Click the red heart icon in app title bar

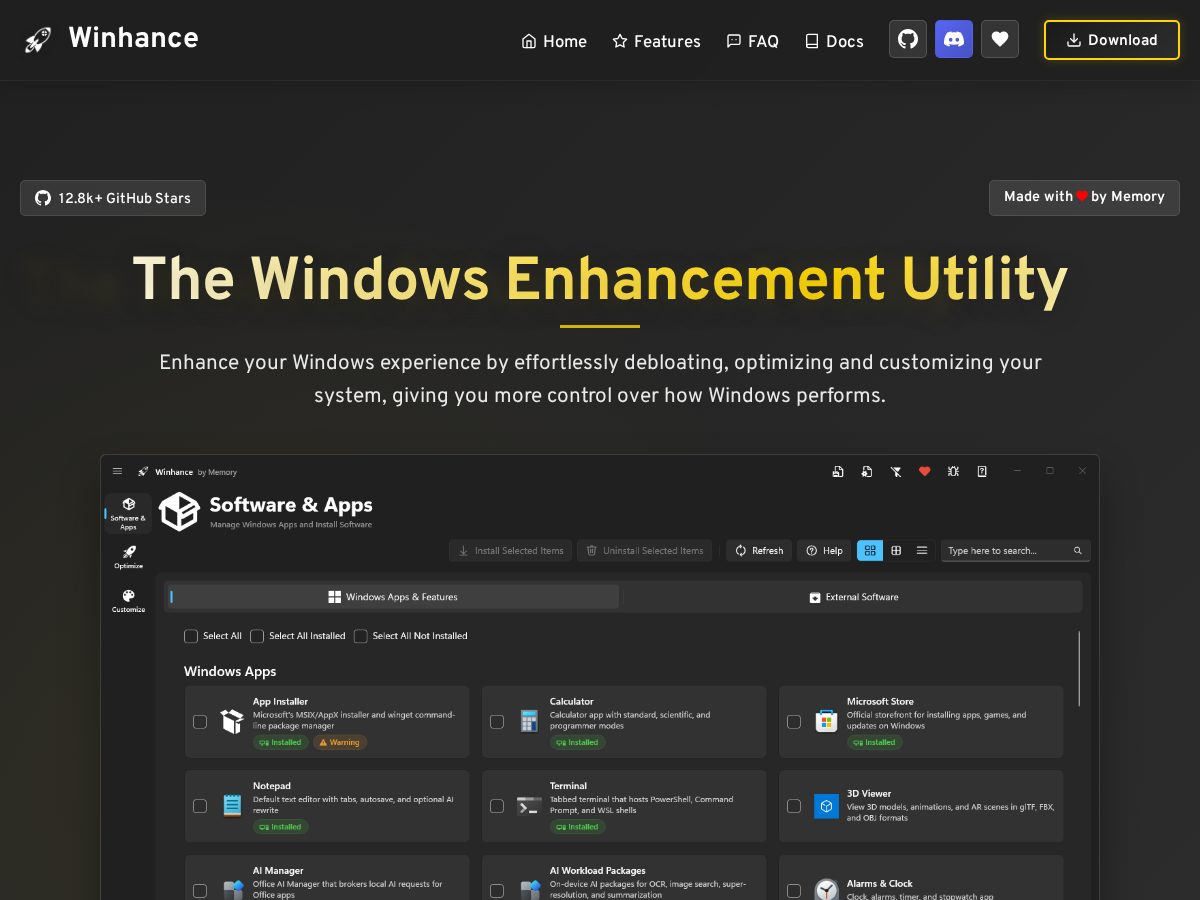click(925, 471)
